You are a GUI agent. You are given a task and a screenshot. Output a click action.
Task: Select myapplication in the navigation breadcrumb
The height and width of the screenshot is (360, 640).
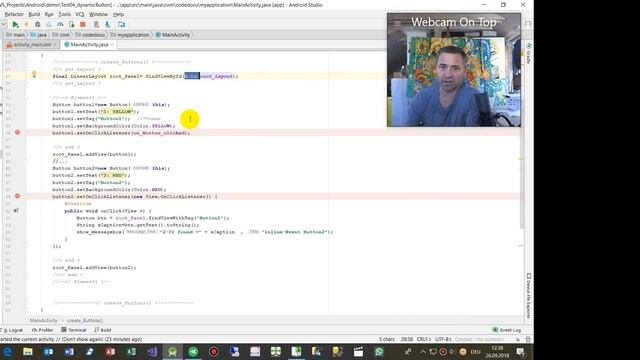click(130, 35)
